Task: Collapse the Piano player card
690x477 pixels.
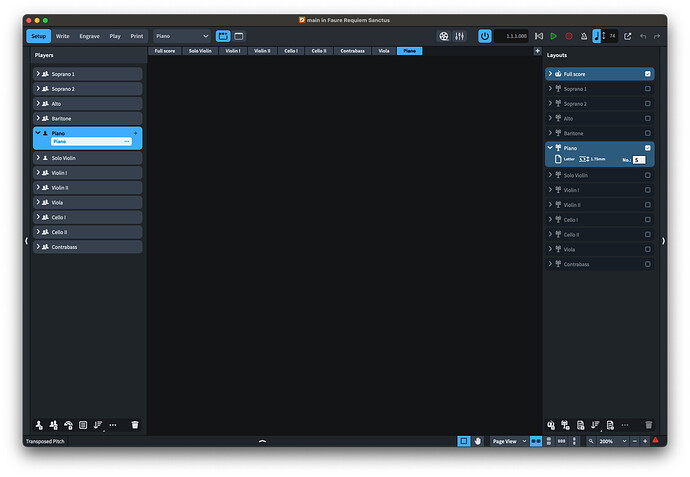Action: pyautogui.click(x=38, y=132)
